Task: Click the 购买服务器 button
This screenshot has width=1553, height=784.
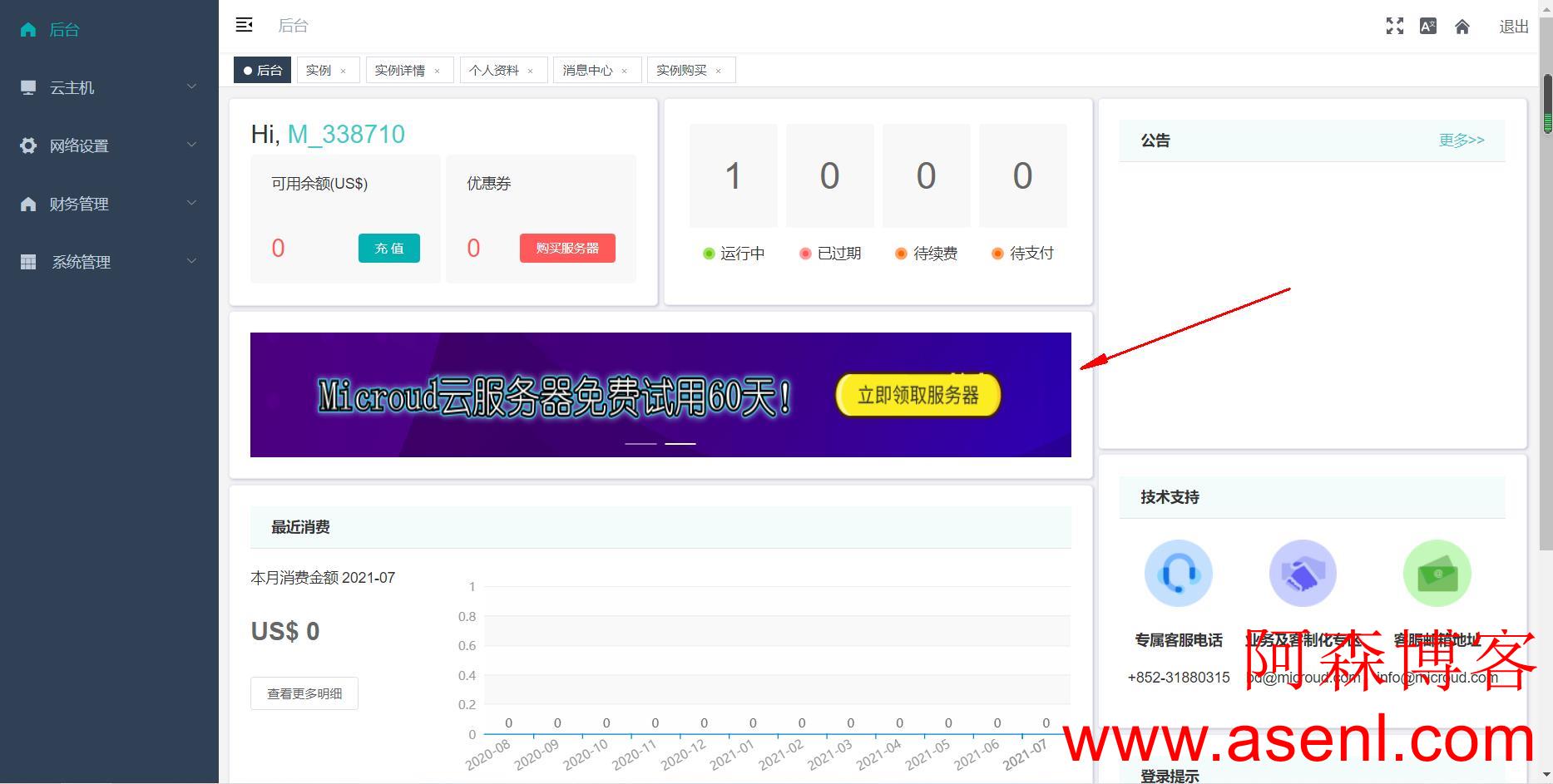Action: [x=567, y=248]
